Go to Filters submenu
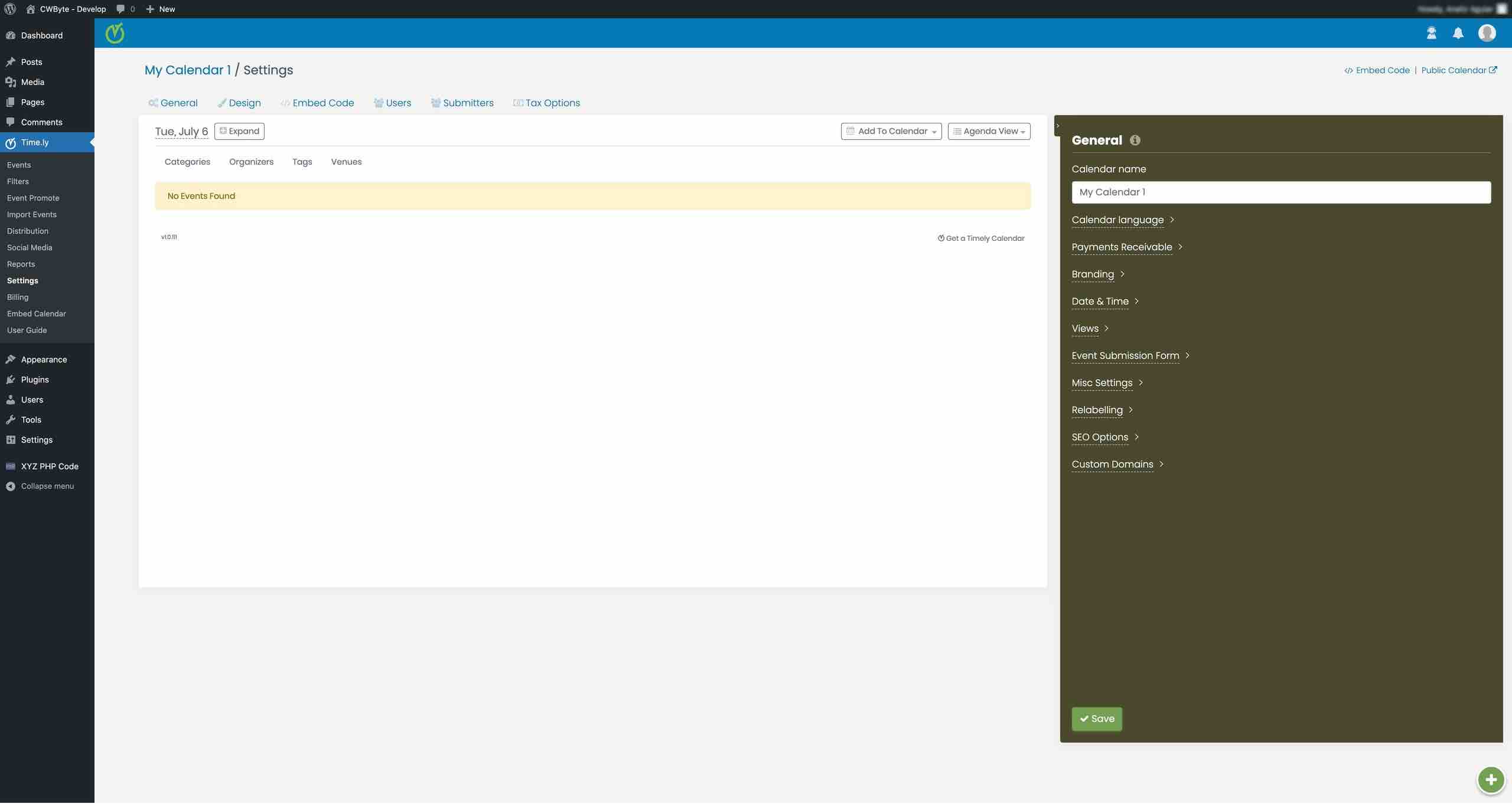 18,182
